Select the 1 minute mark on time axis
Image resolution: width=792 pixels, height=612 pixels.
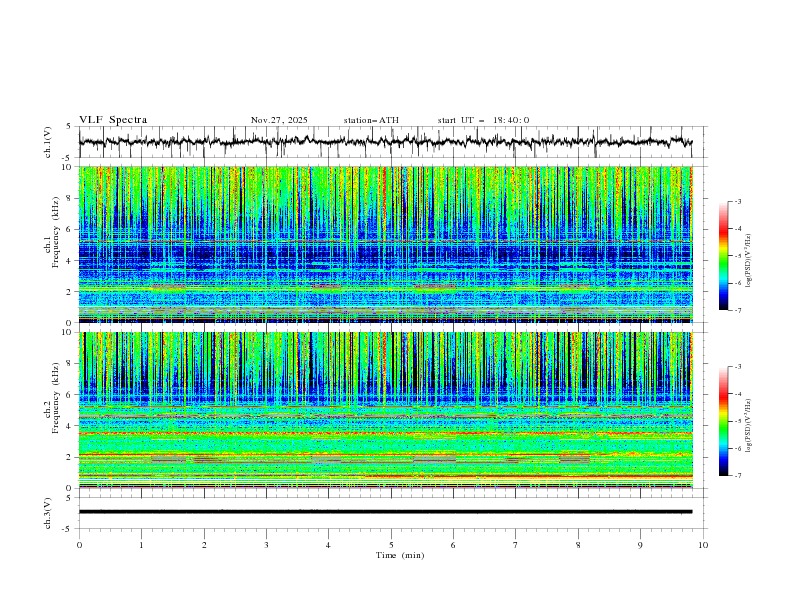click(142, 545)
